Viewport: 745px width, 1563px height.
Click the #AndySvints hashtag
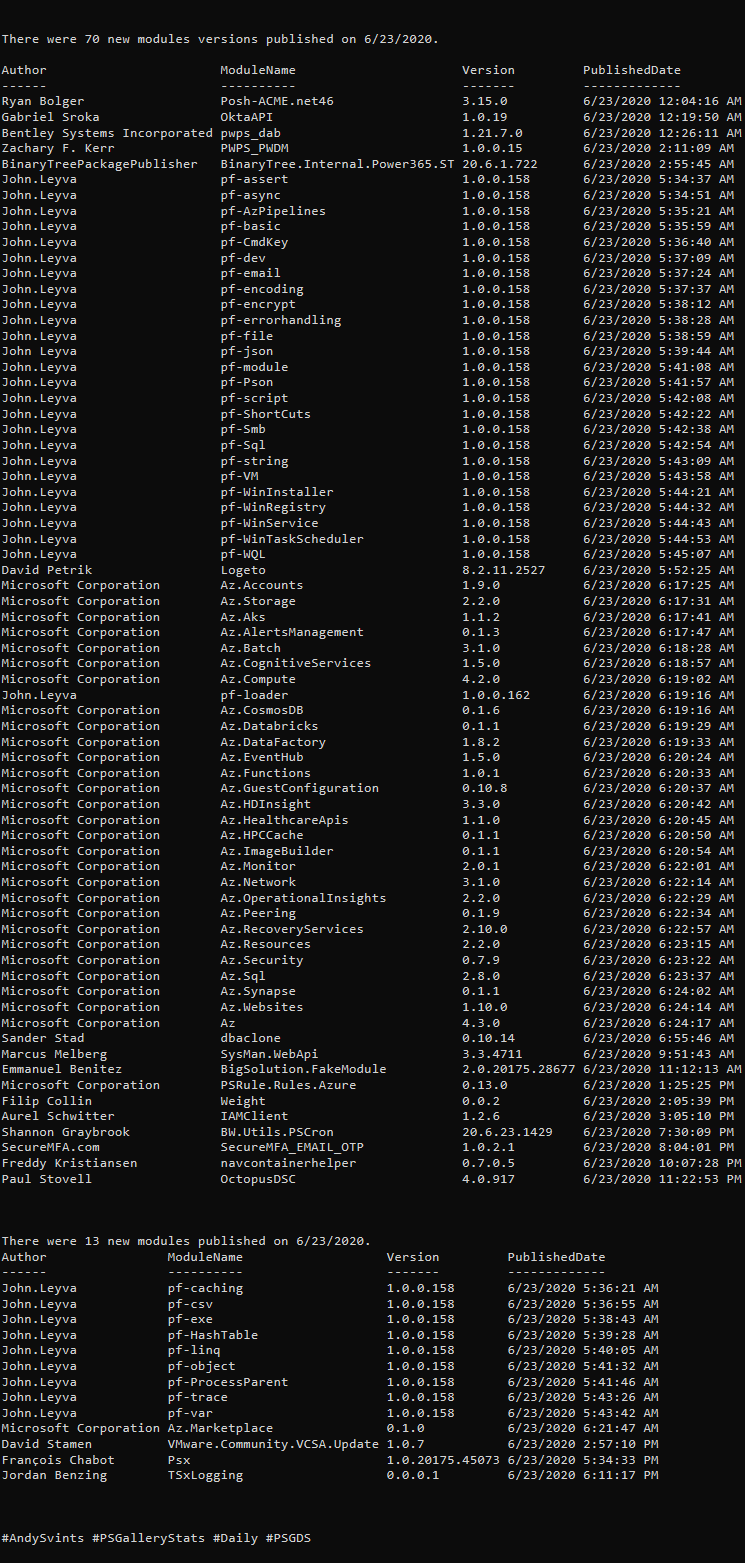(43, 1538)
